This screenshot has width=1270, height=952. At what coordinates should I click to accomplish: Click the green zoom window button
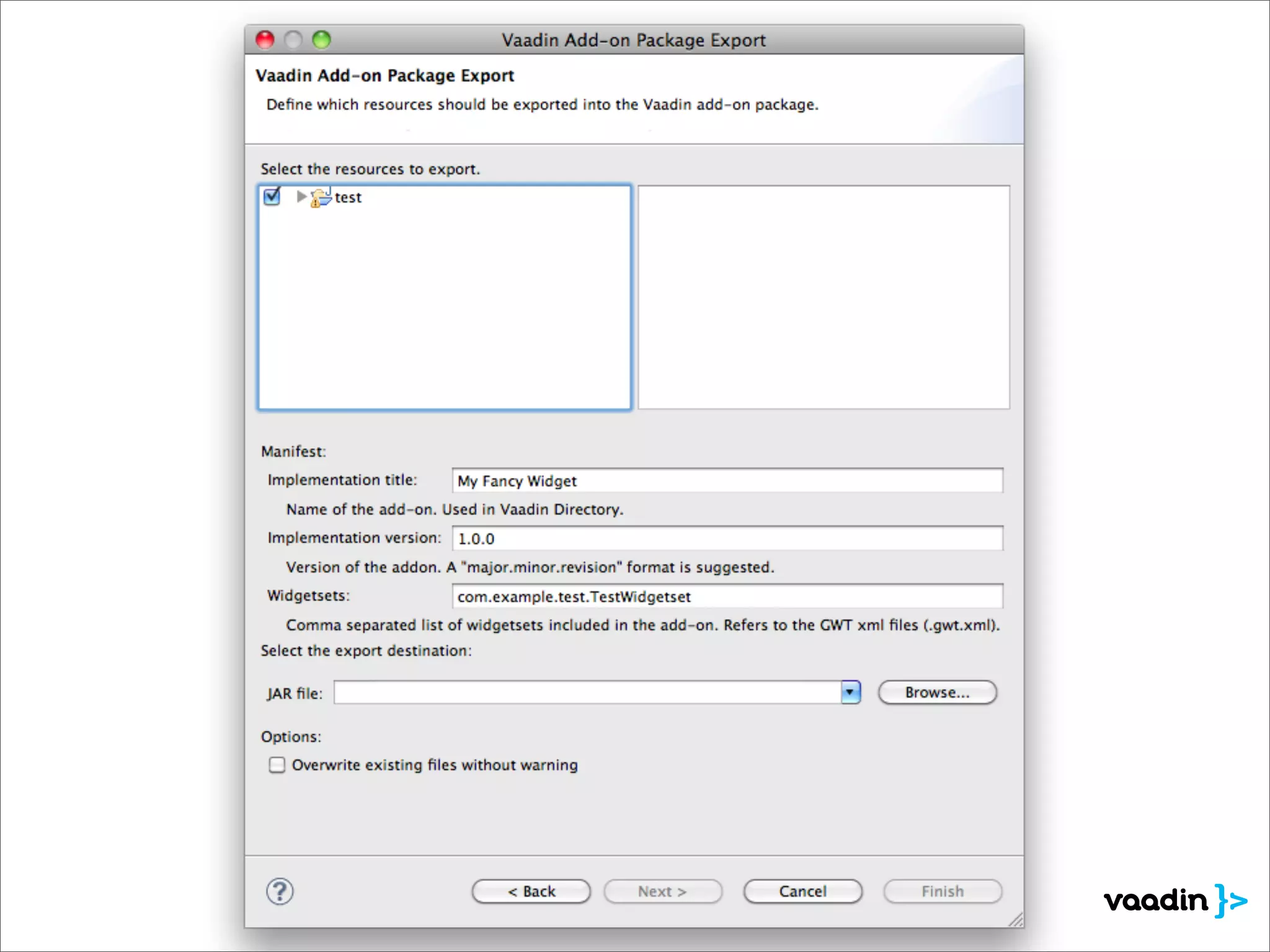tap(321, 40)
